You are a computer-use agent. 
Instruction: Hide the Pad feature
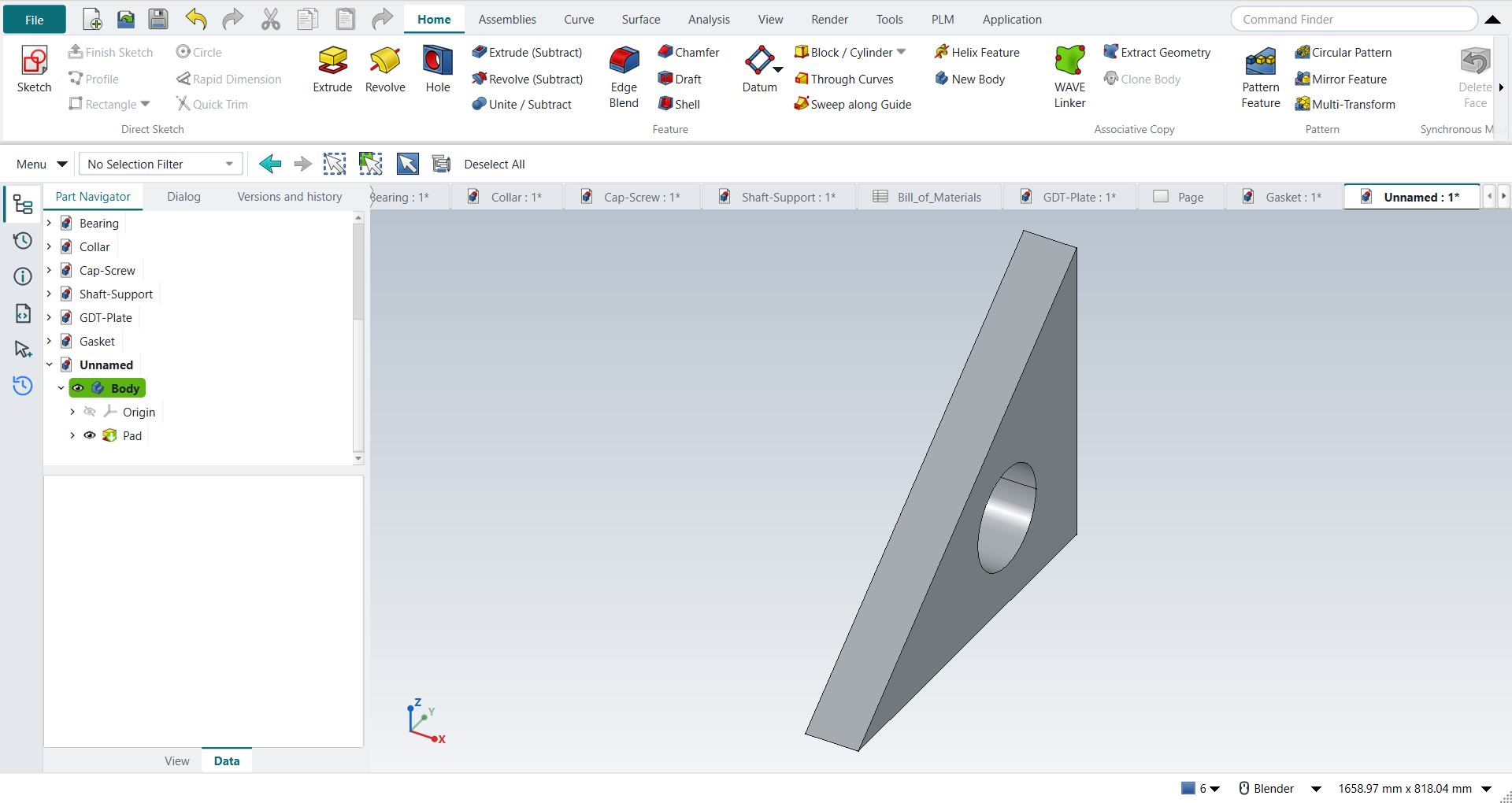pyautogui.click(x=90, y=435)
